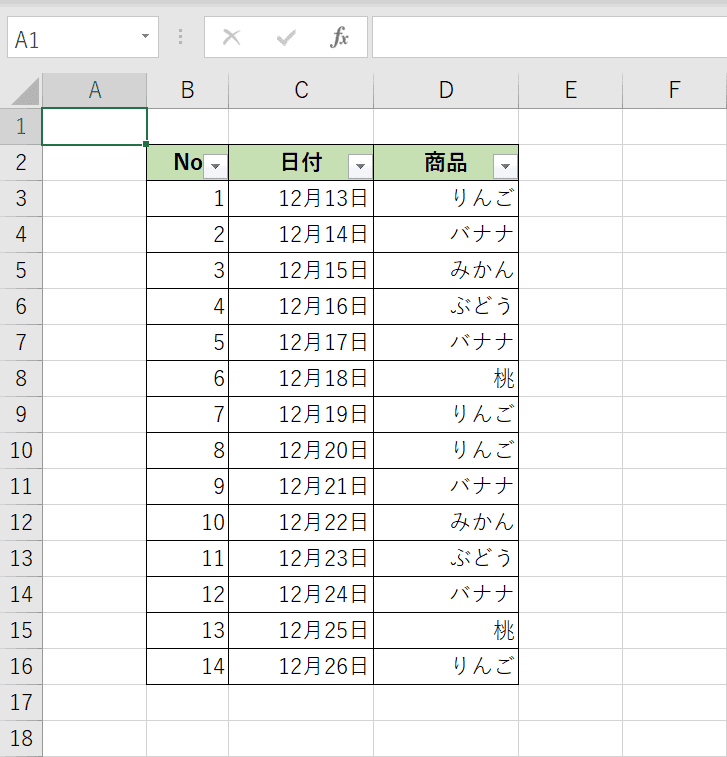Select the cell with 12月16日
727x757 pixels.
pos(301,307)
